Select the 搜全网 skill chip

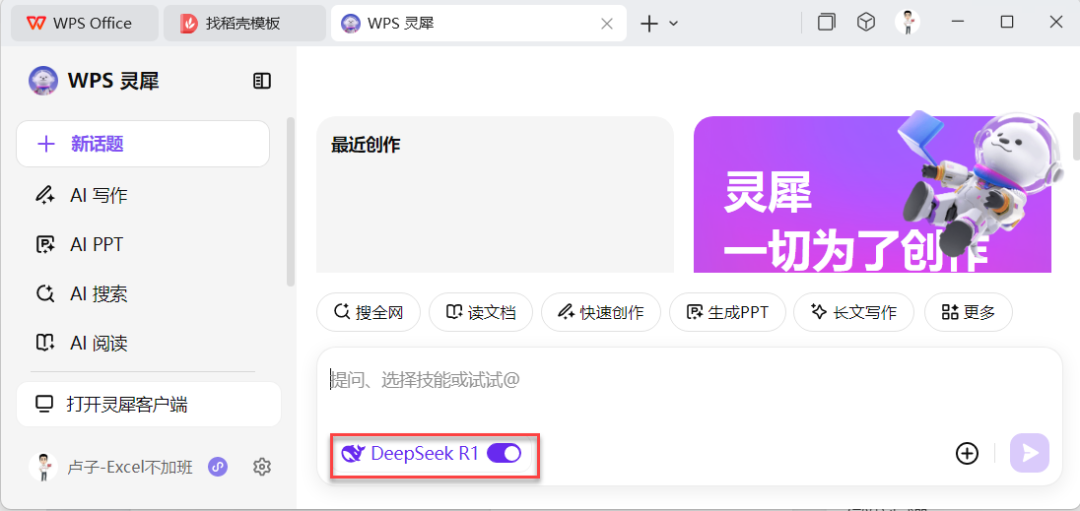pyautogui.click(x=368, y=312)
